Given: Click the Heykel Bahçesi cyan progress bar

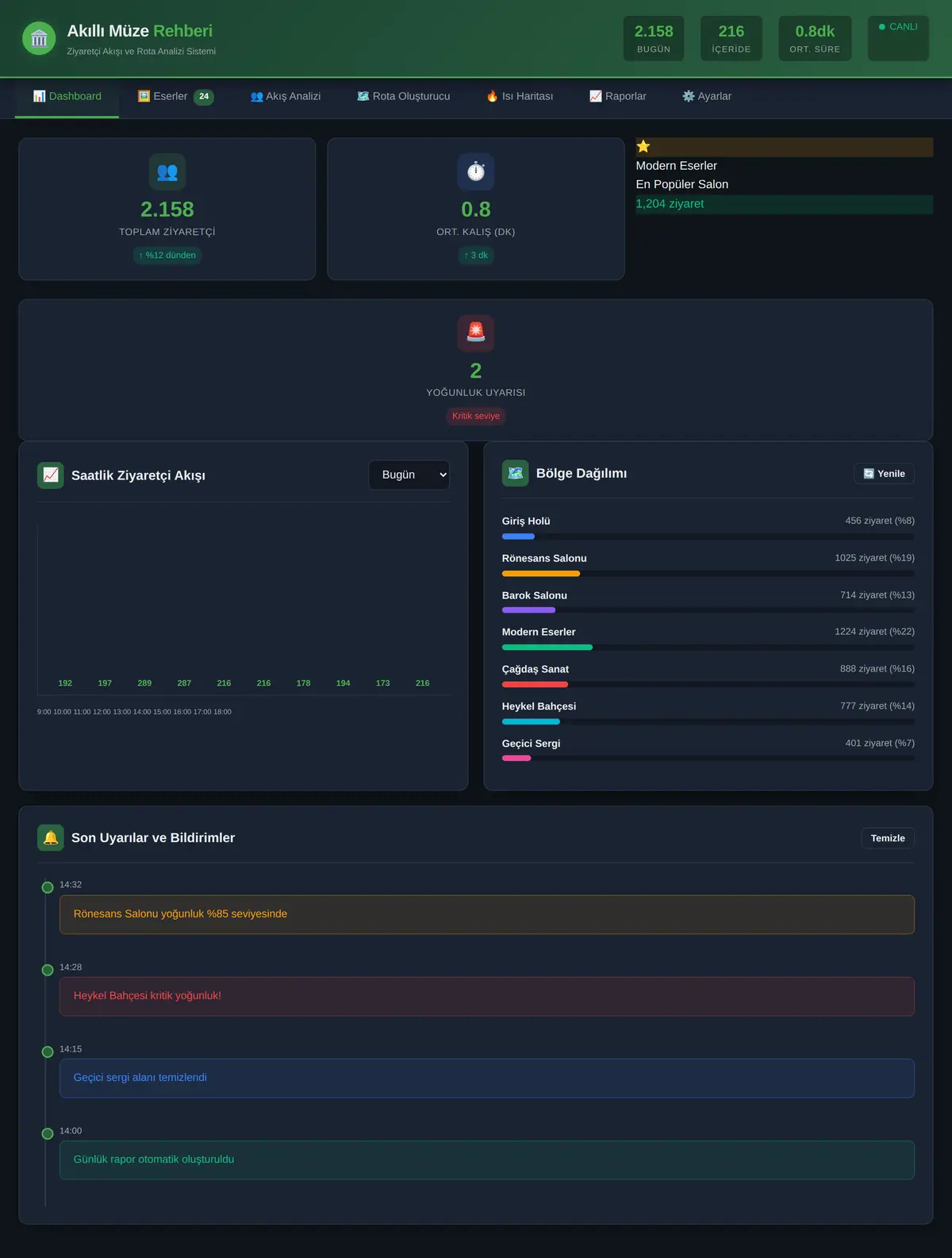Looking at the screenshot, I should click(x=531, y=721).
